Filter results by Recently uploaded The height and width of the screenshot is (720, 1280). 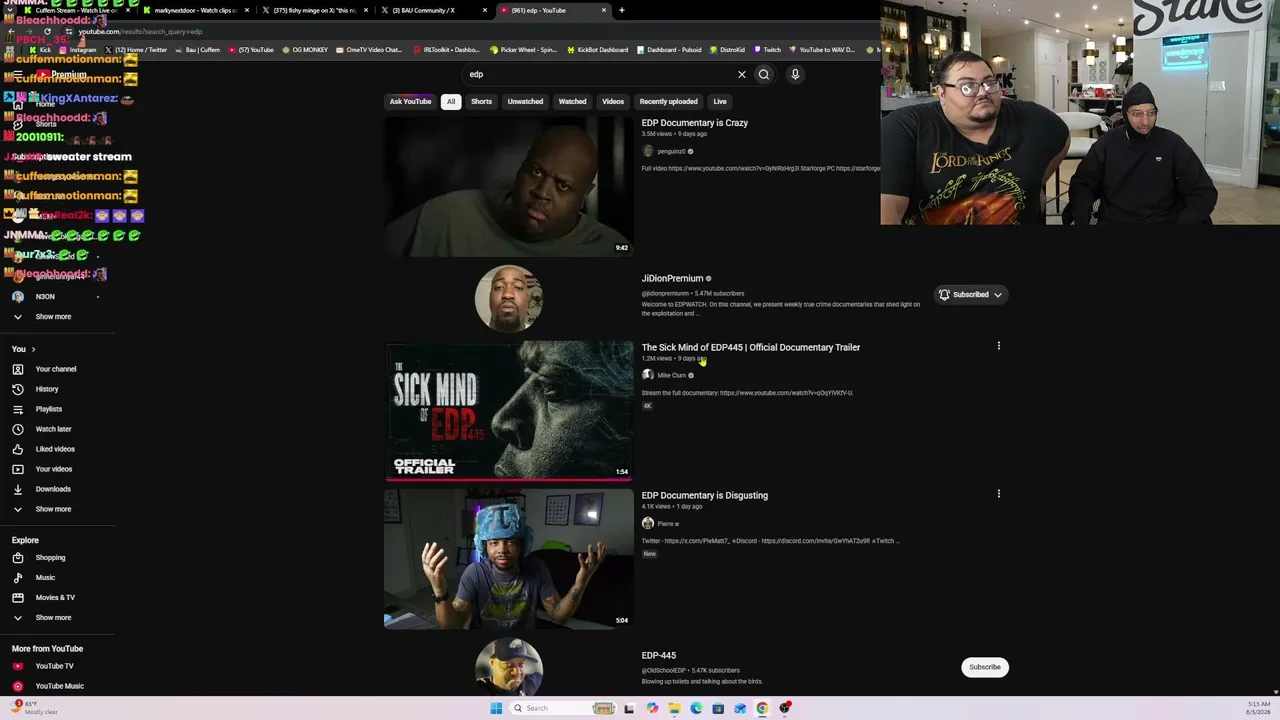pyautogui.click(x=669, y=101)
